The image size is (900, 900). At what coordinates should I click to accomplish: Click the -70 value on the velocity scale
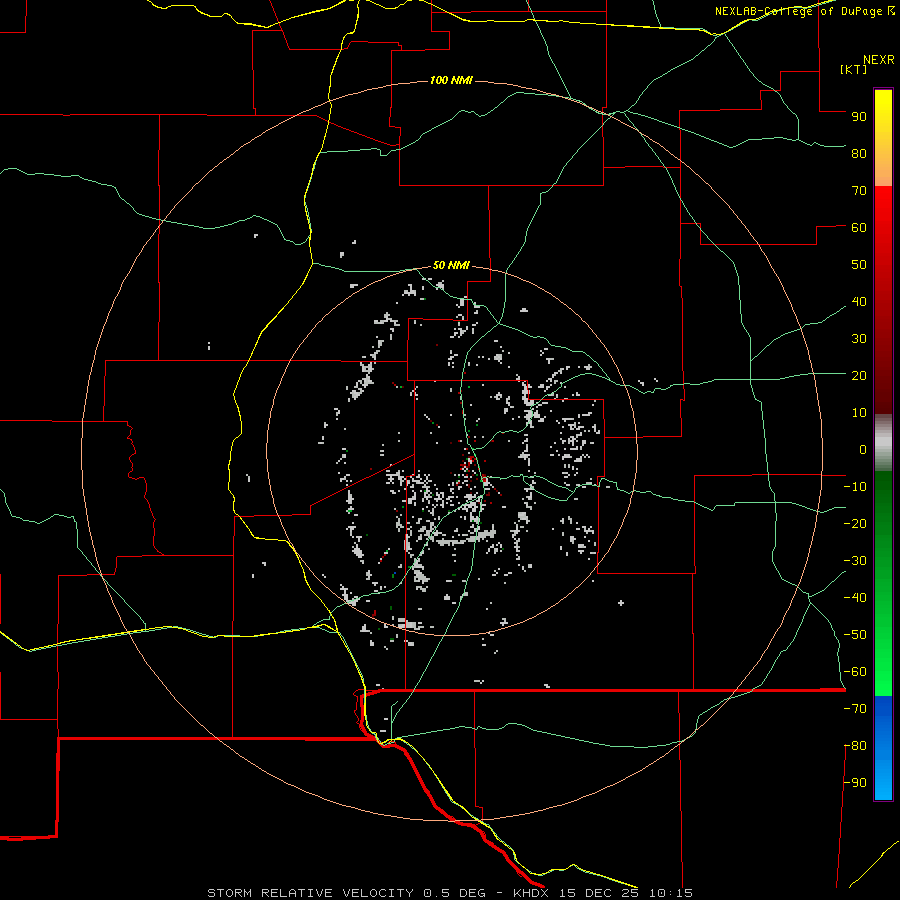coord(855,709)
